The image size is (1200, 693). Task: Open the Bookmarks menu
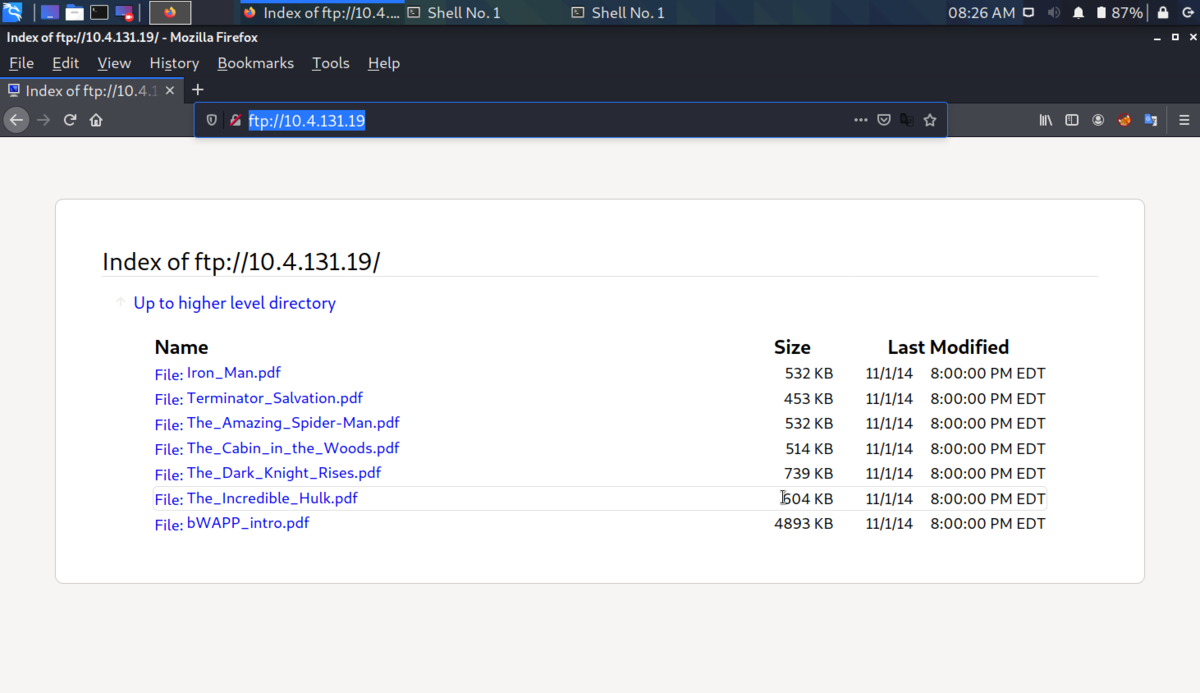click(x=255, y=63)
